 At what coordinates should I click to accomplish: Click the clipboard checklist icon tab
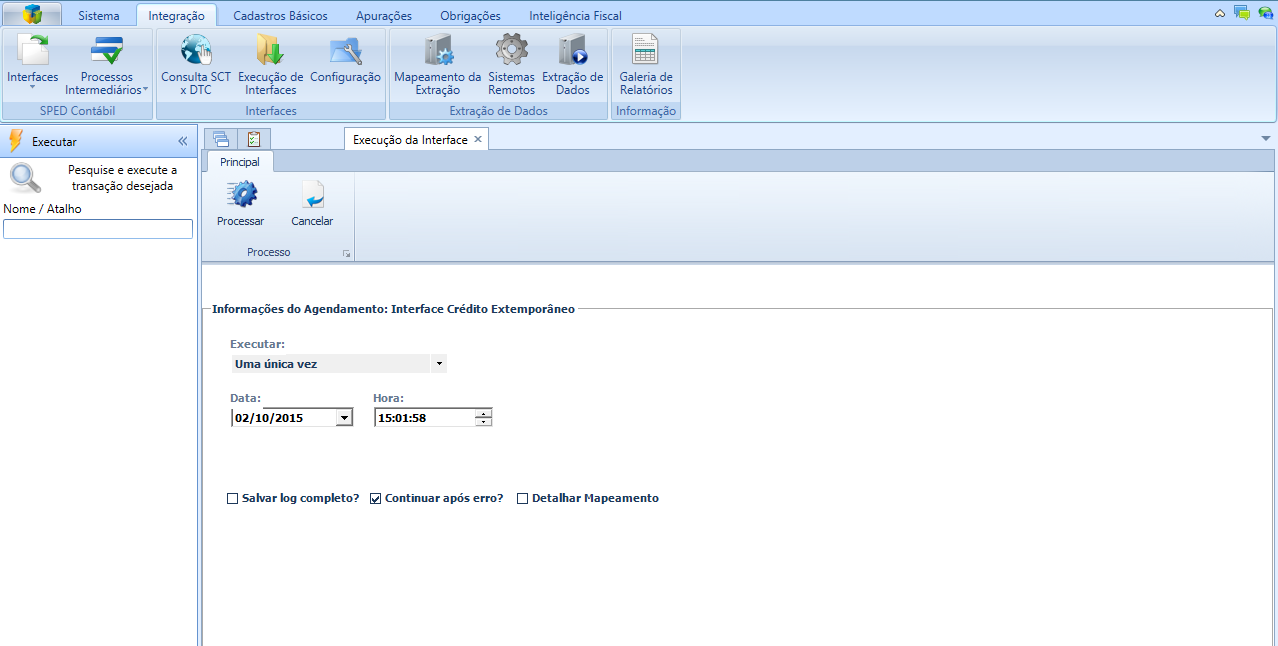[x=254, y=139]
